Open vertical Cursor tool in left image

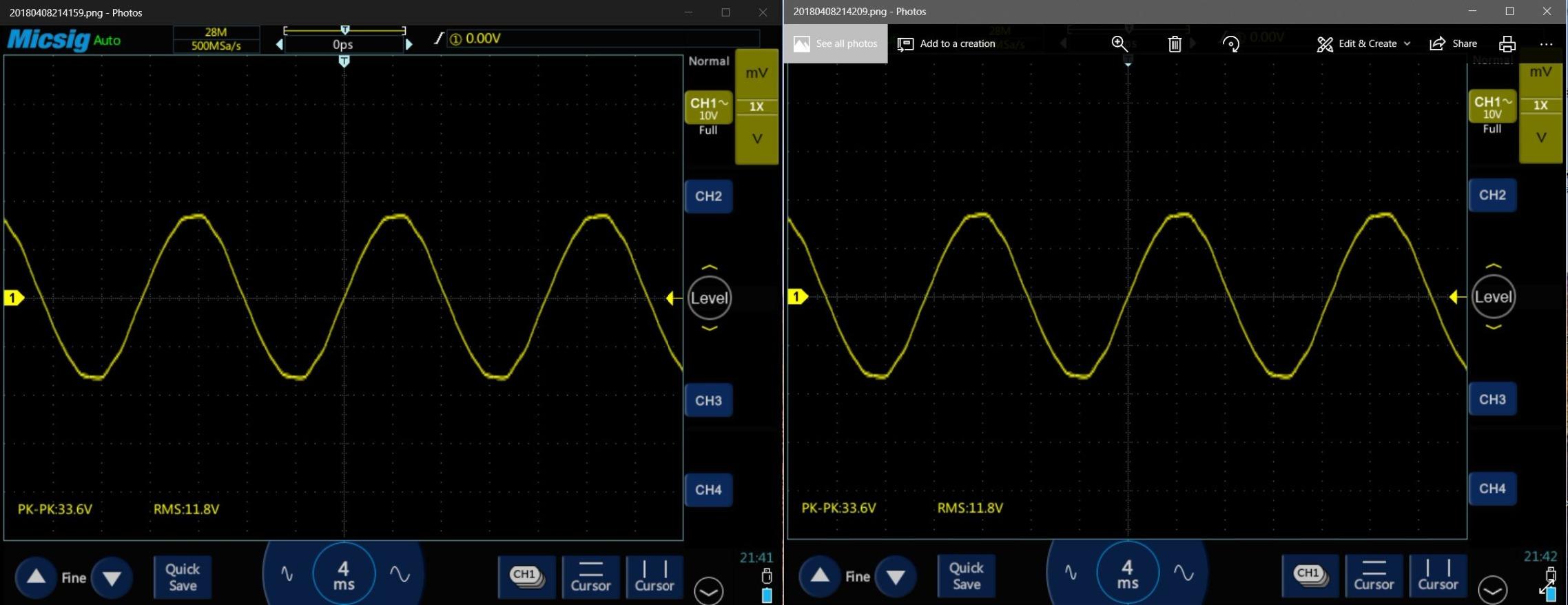[654, 577]
